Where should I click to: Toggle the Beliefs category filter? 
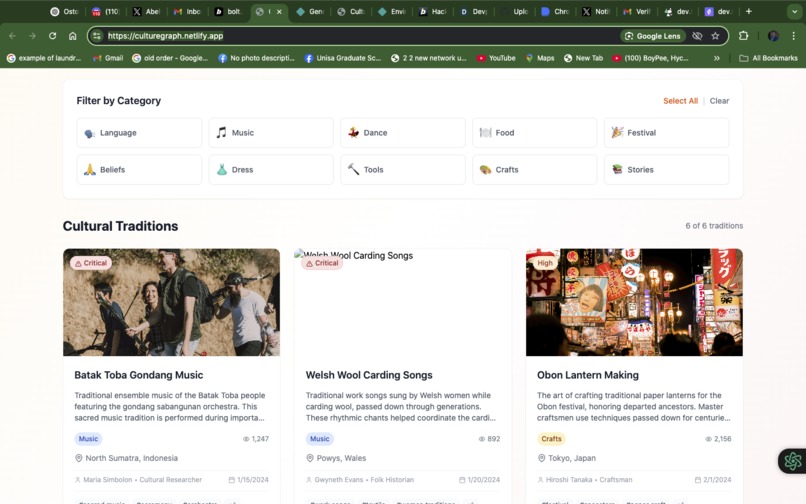tap(139, 170)
